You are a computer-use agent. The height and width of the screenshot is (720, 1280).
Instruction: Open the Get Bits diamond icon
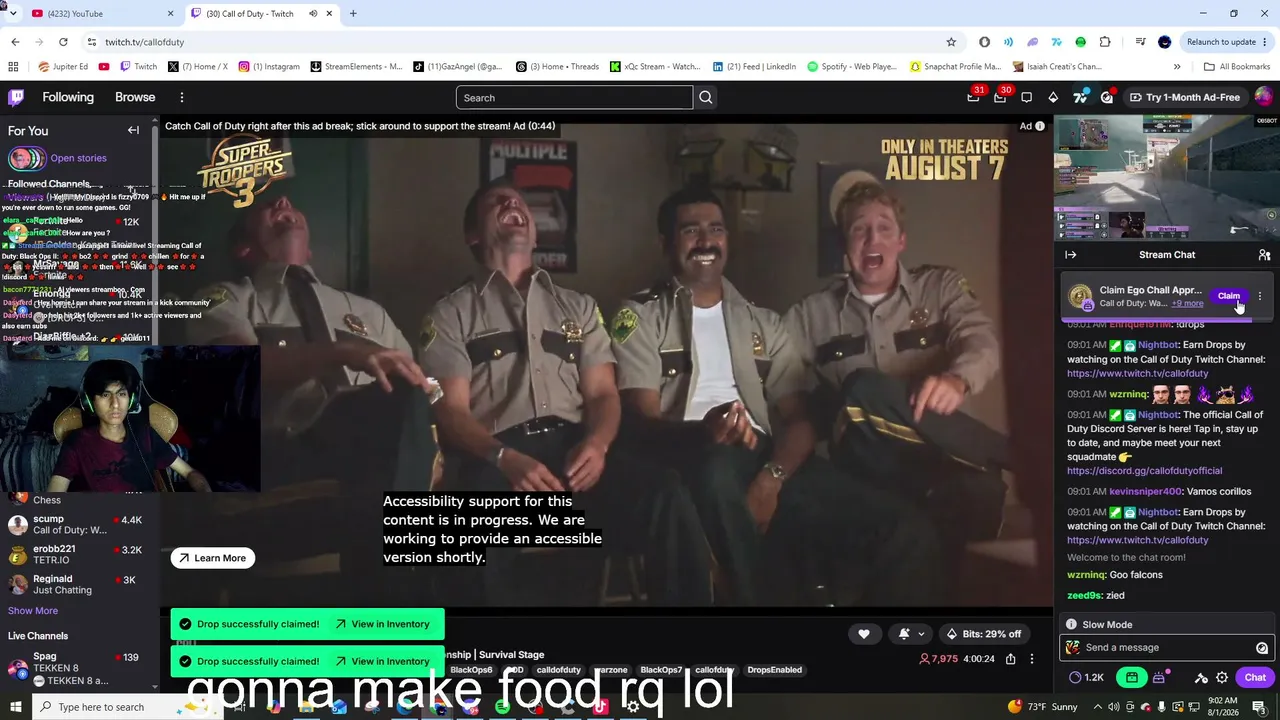coord(1053,97)
